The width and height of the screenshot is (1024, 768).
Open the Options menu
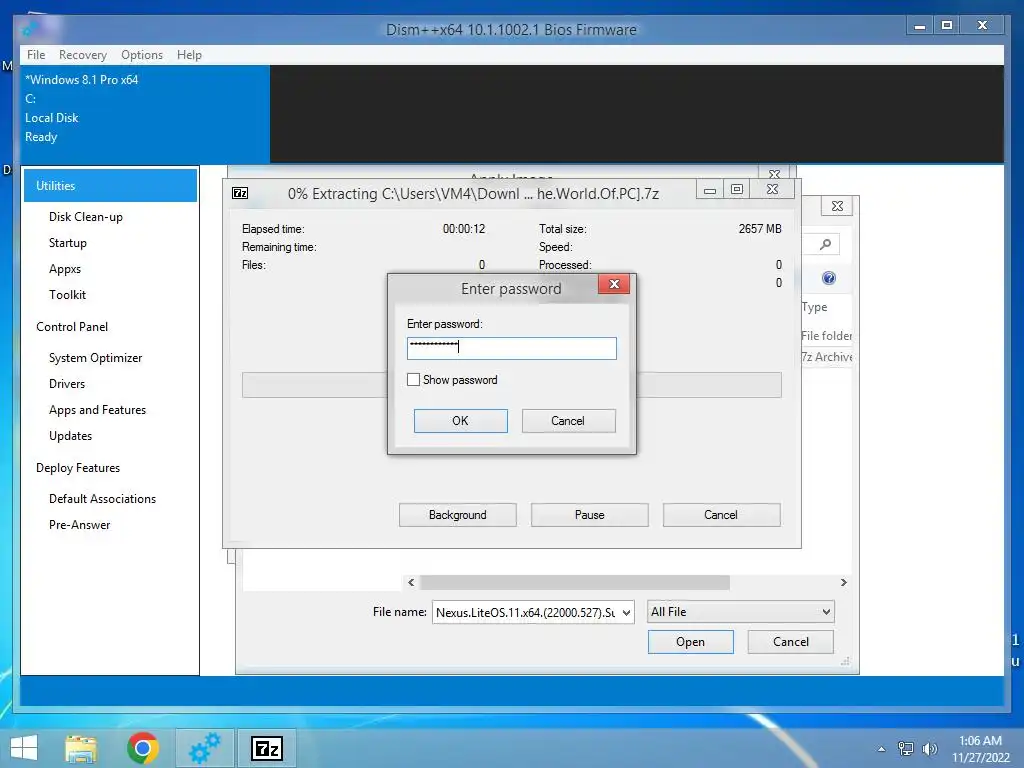(x=142, y=55)
